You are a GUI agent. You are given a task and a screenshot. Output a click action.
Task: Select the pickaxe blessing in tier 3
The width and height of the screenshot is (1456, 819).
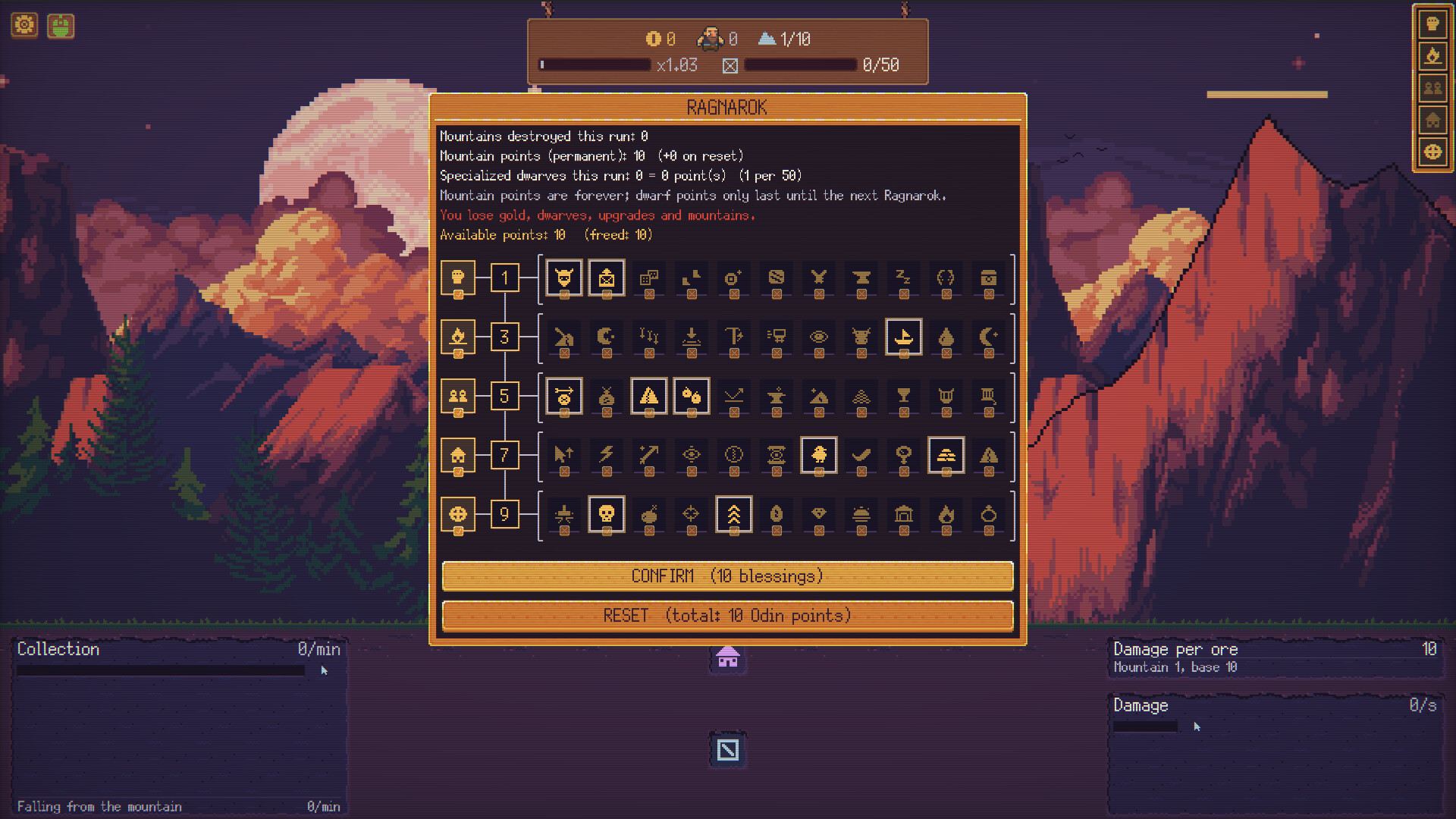click(x=734, y=337)
